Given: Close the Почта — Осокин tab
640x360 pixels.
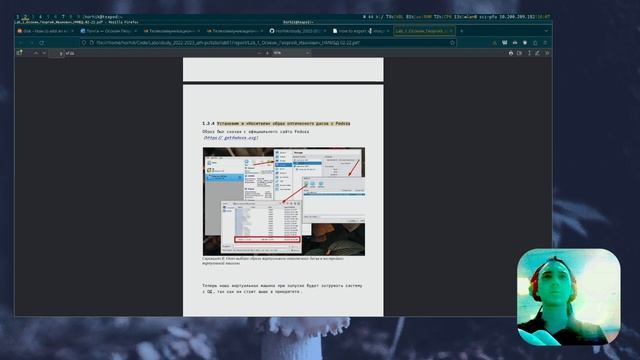Looking at the screenshot, I should (135, 31).
